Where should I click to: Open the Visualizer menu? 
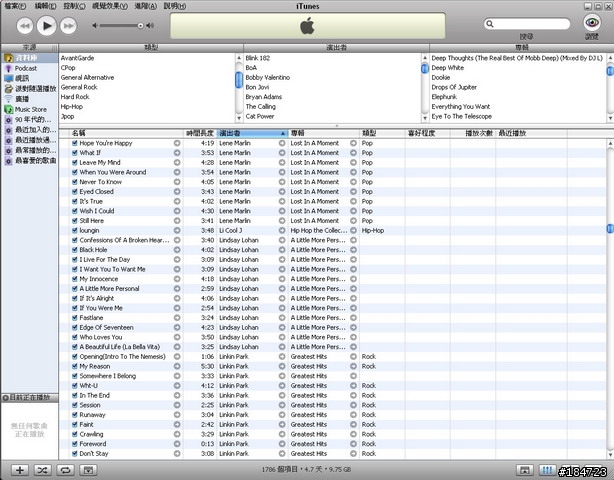[x=110, y=6]
